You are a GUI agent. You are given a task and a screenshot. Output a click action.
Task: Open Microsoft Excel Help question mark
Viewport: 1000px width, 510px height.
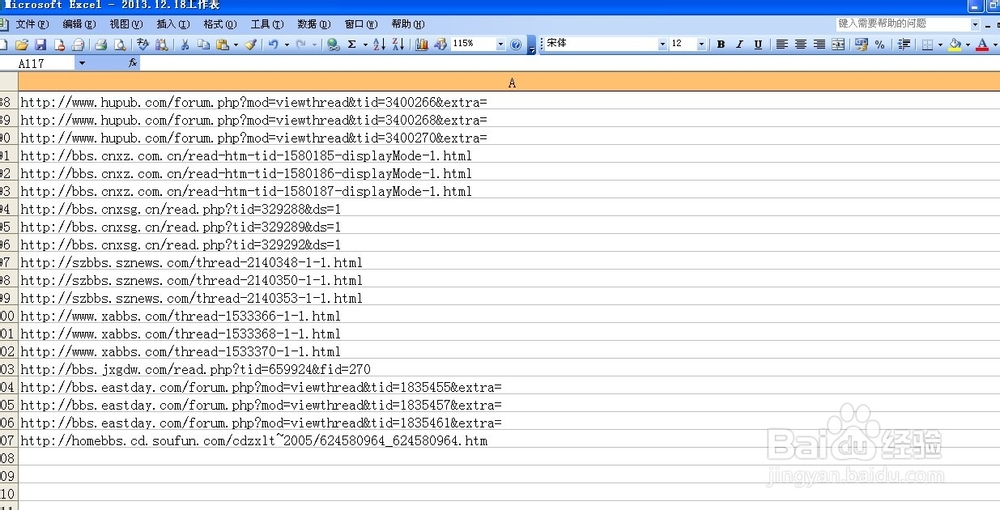tap(516, 45)
